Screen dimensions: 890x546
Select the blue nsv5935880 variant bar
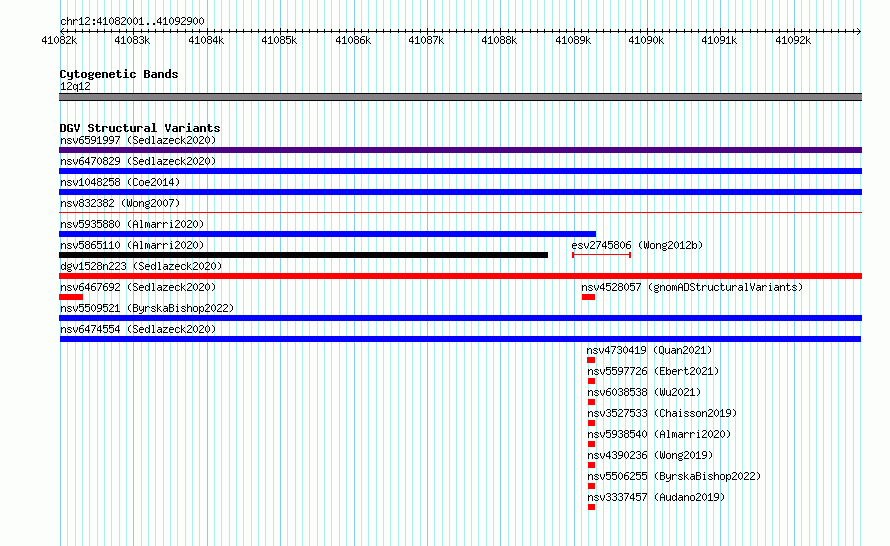tap(328, 234)
